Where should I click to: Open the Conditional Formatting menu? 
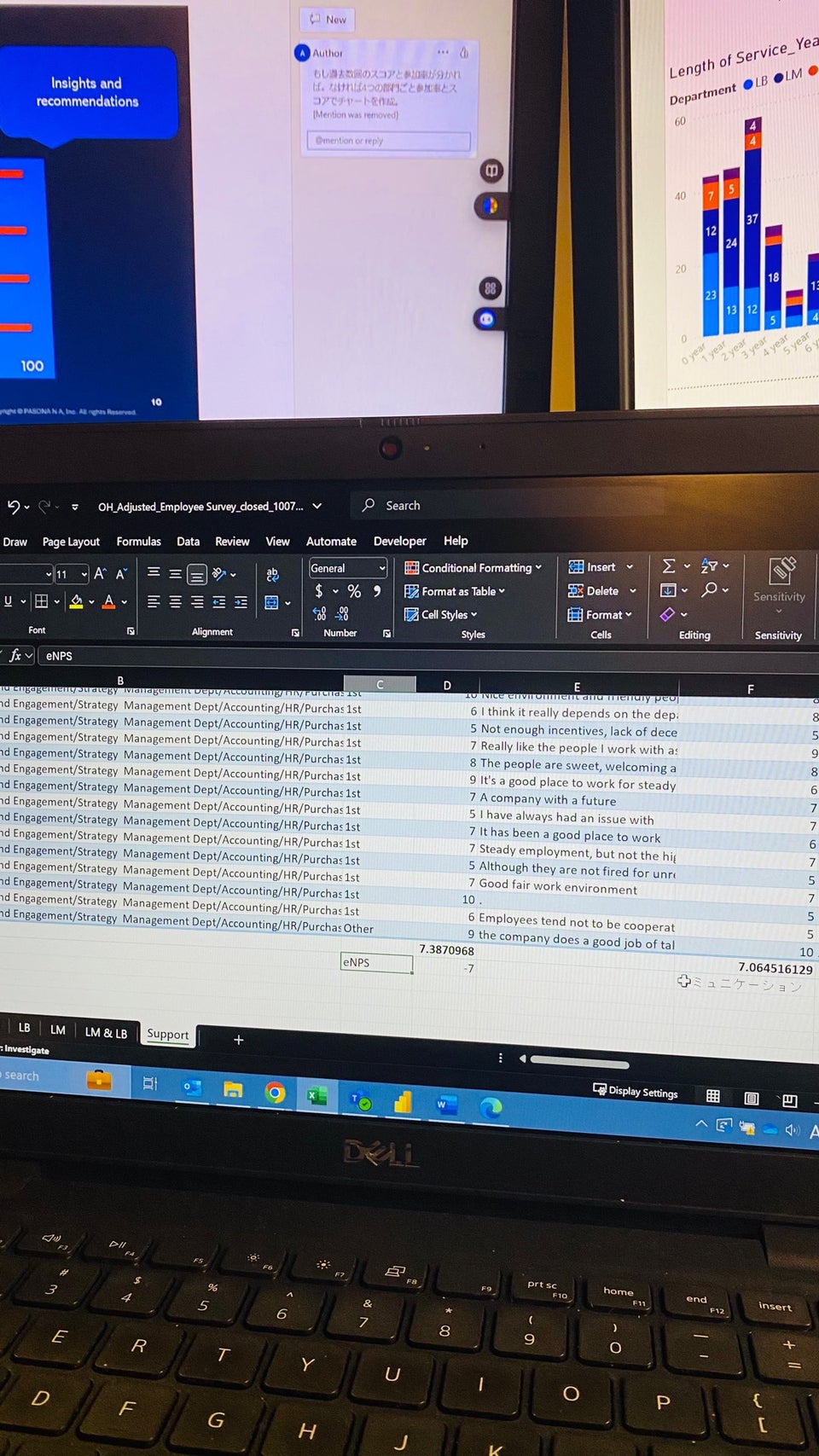pyautogui.click(x=473, y=568)
